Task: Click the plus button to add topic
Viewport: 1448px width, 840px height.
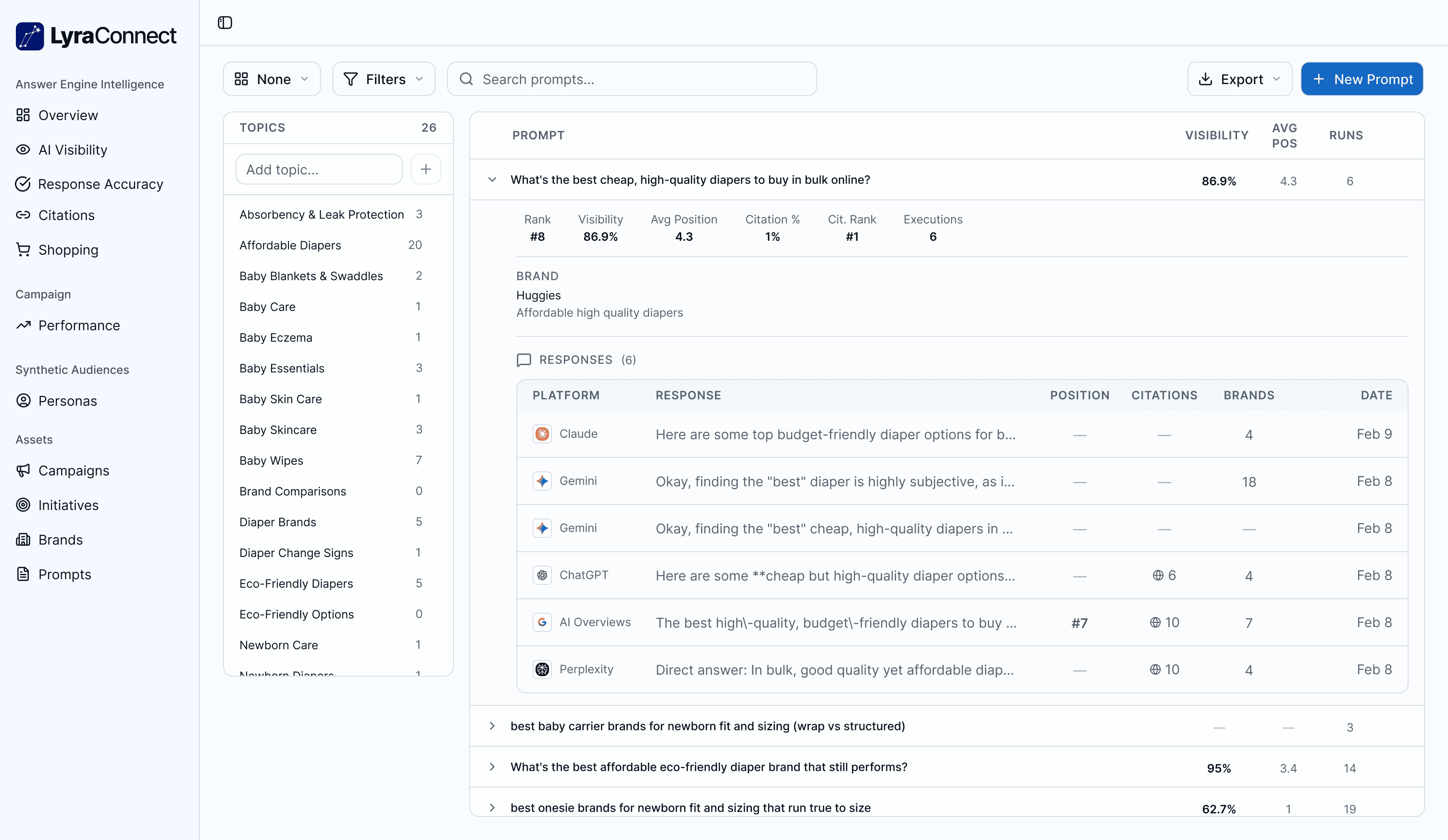Action: [x=426, y=169]
